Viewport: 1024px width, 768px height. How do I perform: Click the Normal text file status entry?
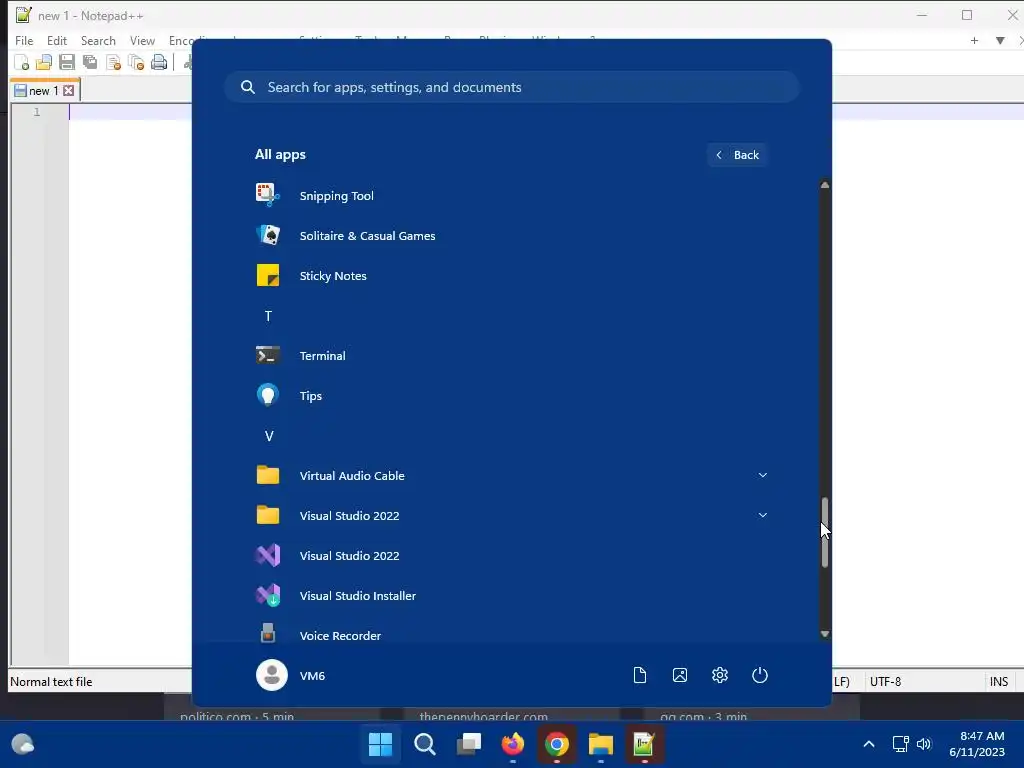click(51, 682)
